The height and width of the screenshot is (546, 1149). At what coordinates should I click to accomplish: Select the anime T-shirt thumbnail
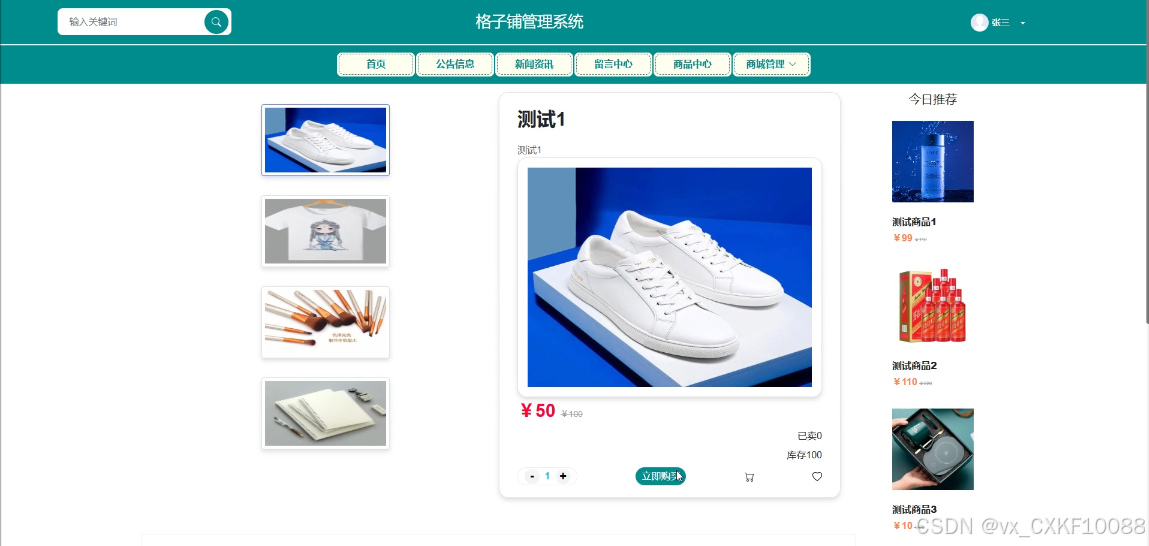tap(325, 231)
